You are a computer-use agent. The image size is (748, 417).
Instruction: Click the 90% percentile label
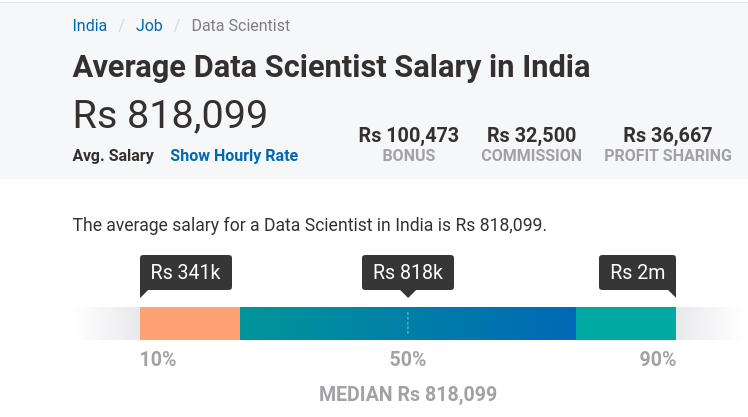point(658,359)
